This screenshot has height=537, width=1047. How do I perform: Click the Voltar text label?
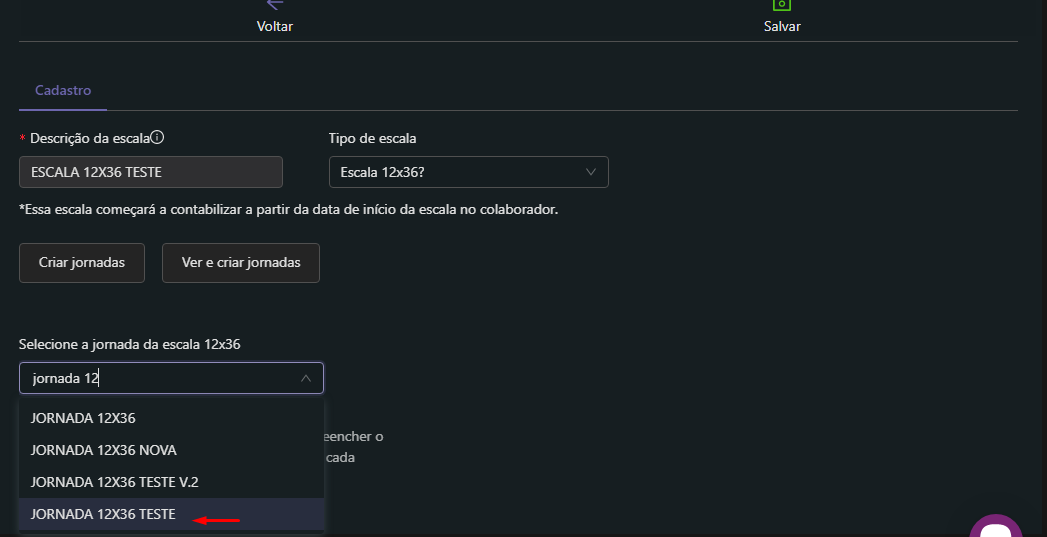[275, 26]
